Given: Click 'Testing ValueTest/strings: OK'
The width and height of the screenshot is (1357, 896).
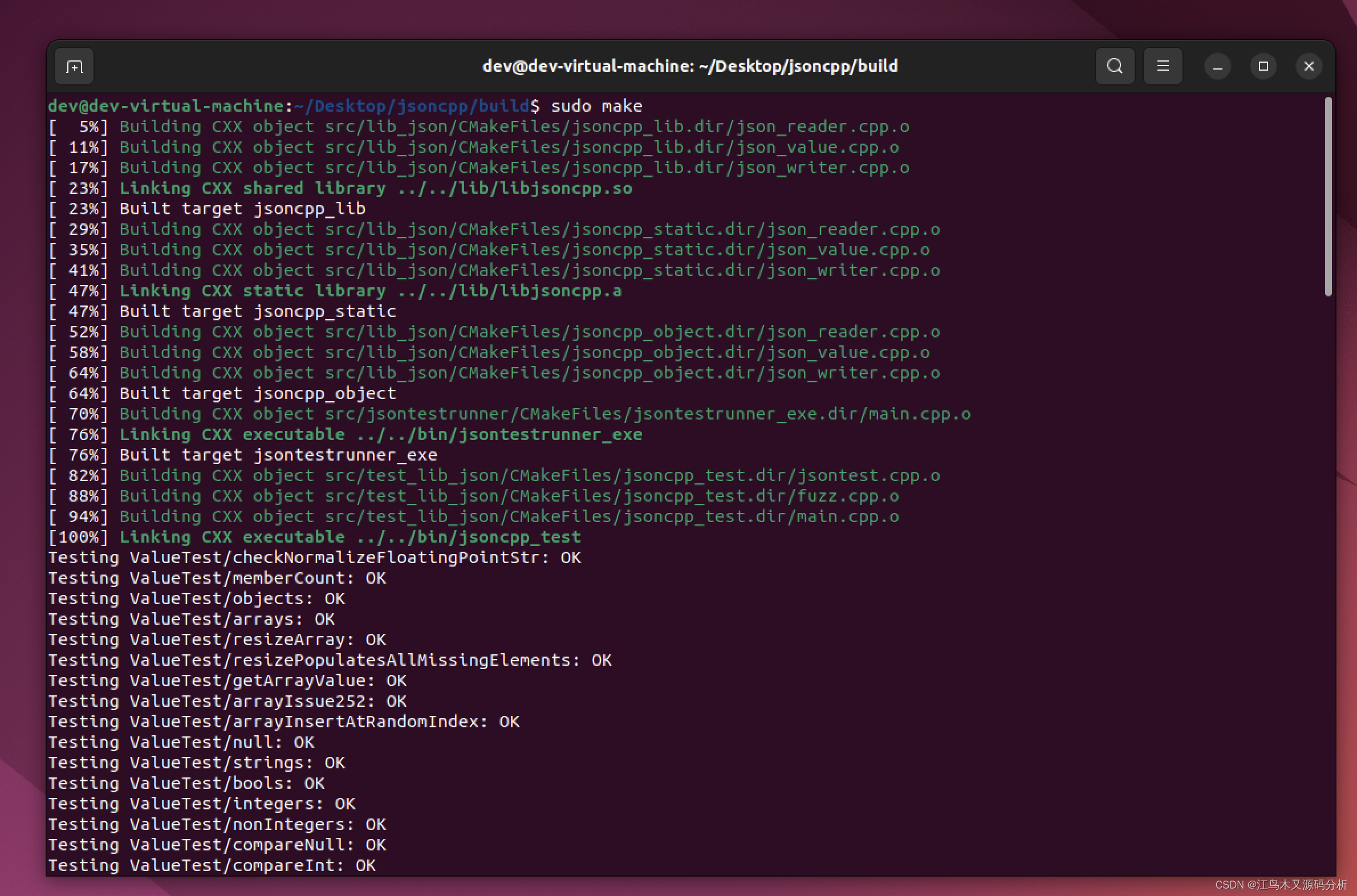Looking at the screenshot, I should (x=197, y=763).
